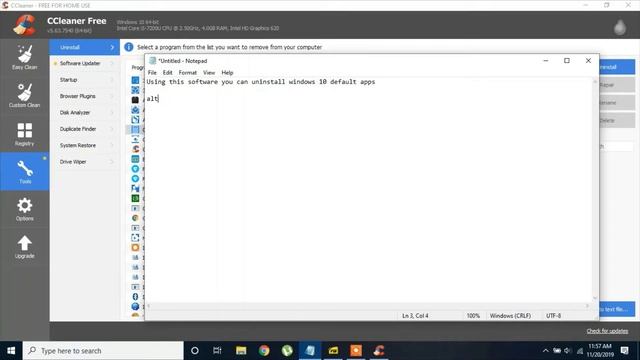
Task: Click 'Windows (CRLF)' in status bar
Action: click(510, 316)
